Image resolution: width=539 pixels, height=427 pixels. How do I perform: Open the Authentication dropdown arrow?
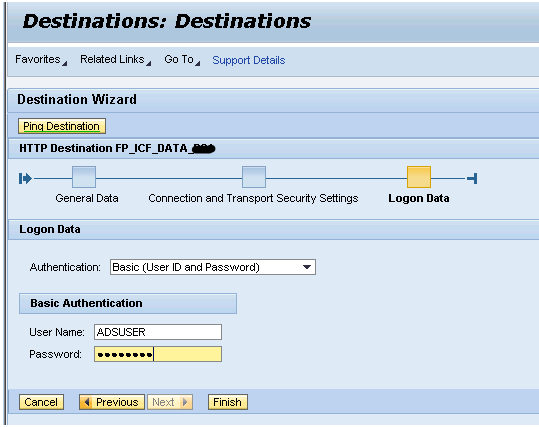point(307,267)
